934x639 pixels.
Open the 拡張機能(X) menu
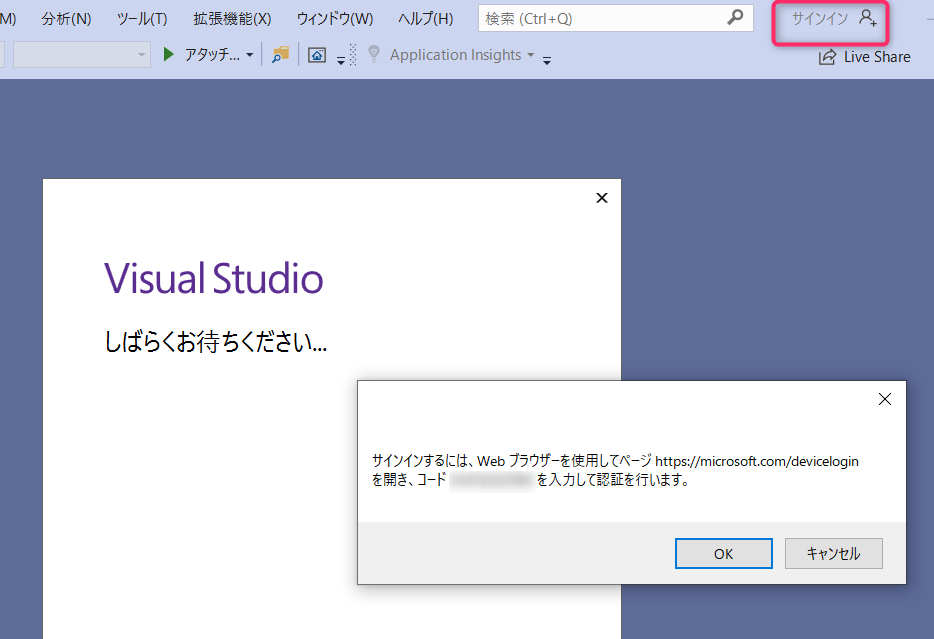pos(232,19)
